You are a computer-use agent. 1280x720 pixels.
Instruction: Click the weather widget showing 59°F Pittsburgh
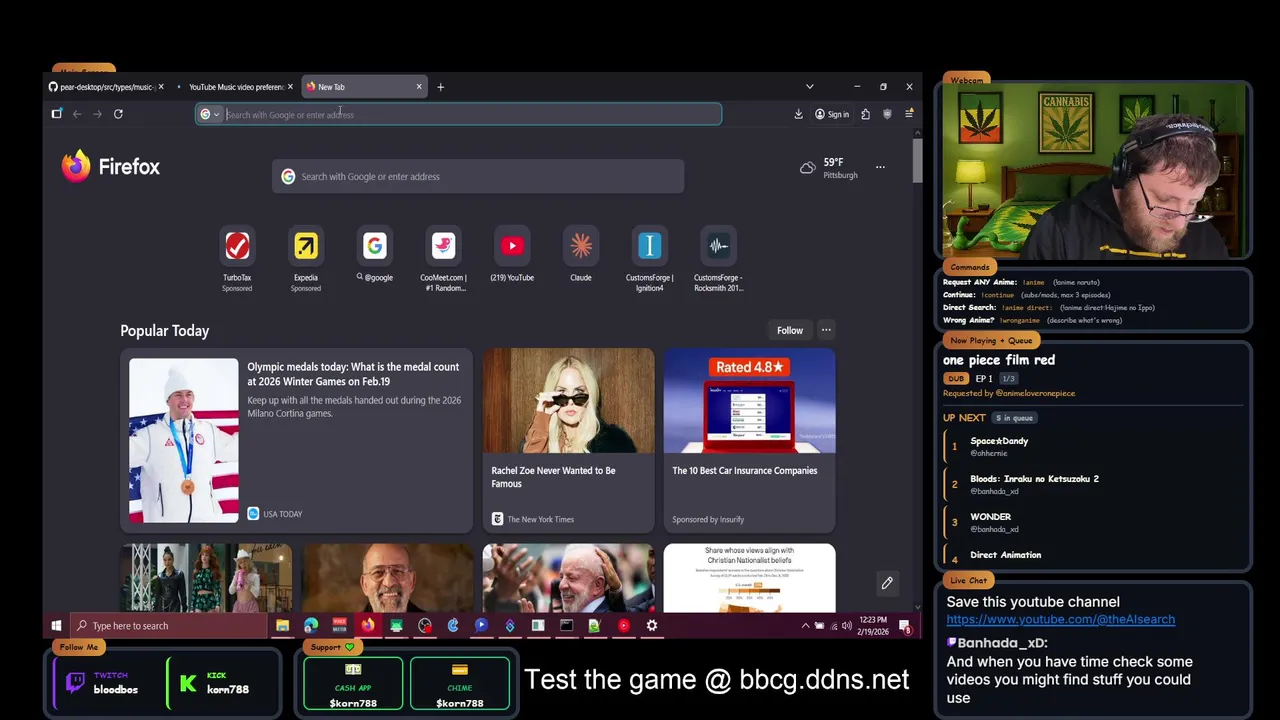[x=828, y=168]
